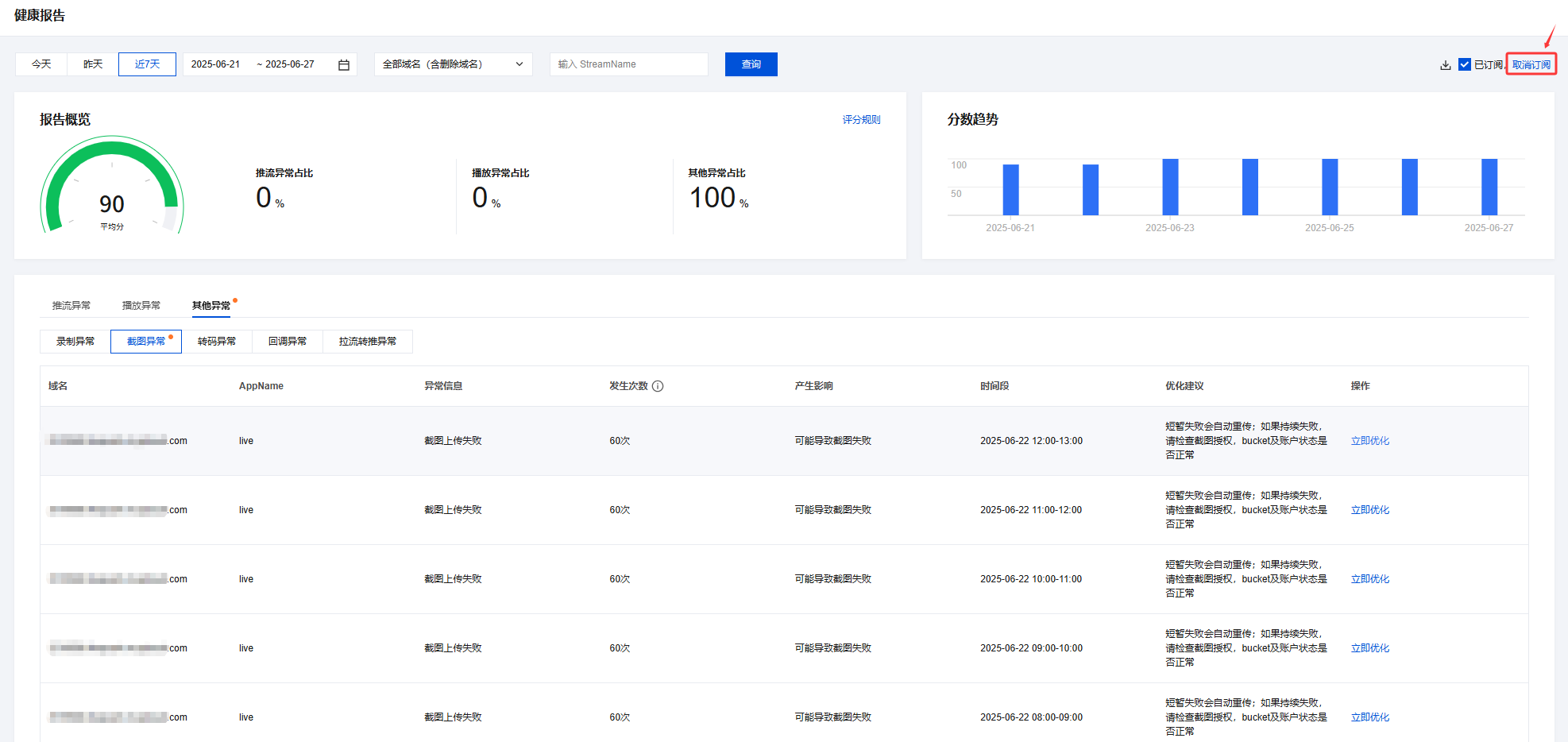Click the 取消订阅 link
1568x742 pixels.
1531,64
